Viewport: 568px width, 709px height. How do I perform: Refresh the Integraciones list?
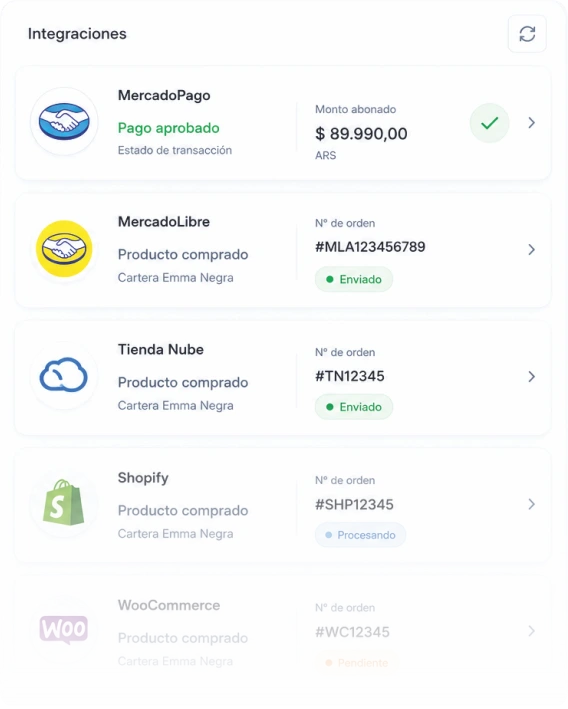(527, 34)
